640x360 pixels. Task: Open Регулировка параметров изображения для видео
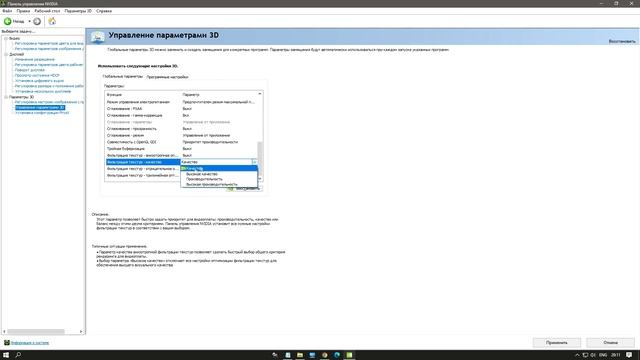pos(49,49)
